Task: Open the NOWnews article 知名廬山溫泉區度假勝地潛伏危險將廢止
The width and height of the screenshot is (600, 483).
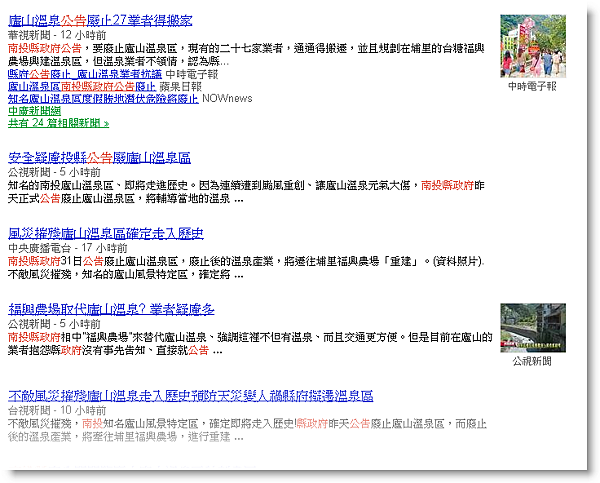Action: [x=103, y=98]
